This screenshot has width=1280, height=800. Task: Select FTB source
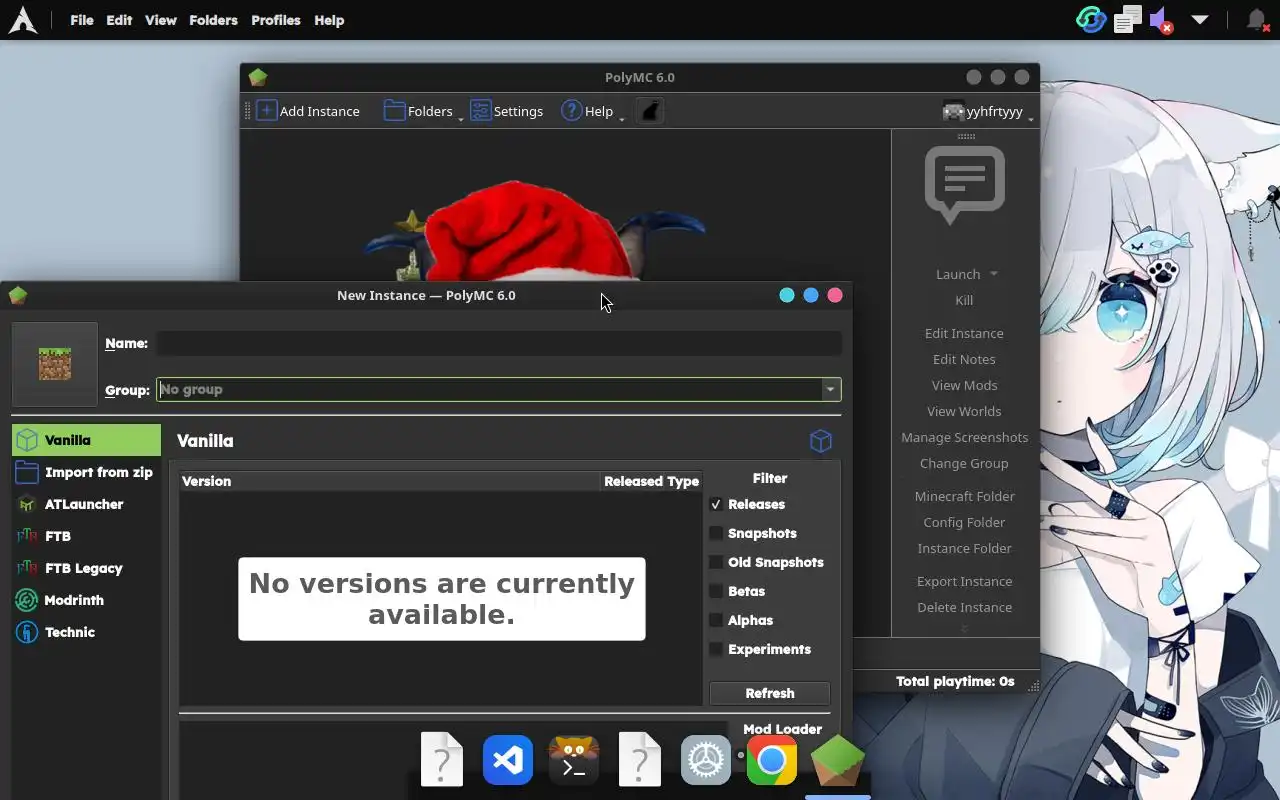(x=86, y=536)
